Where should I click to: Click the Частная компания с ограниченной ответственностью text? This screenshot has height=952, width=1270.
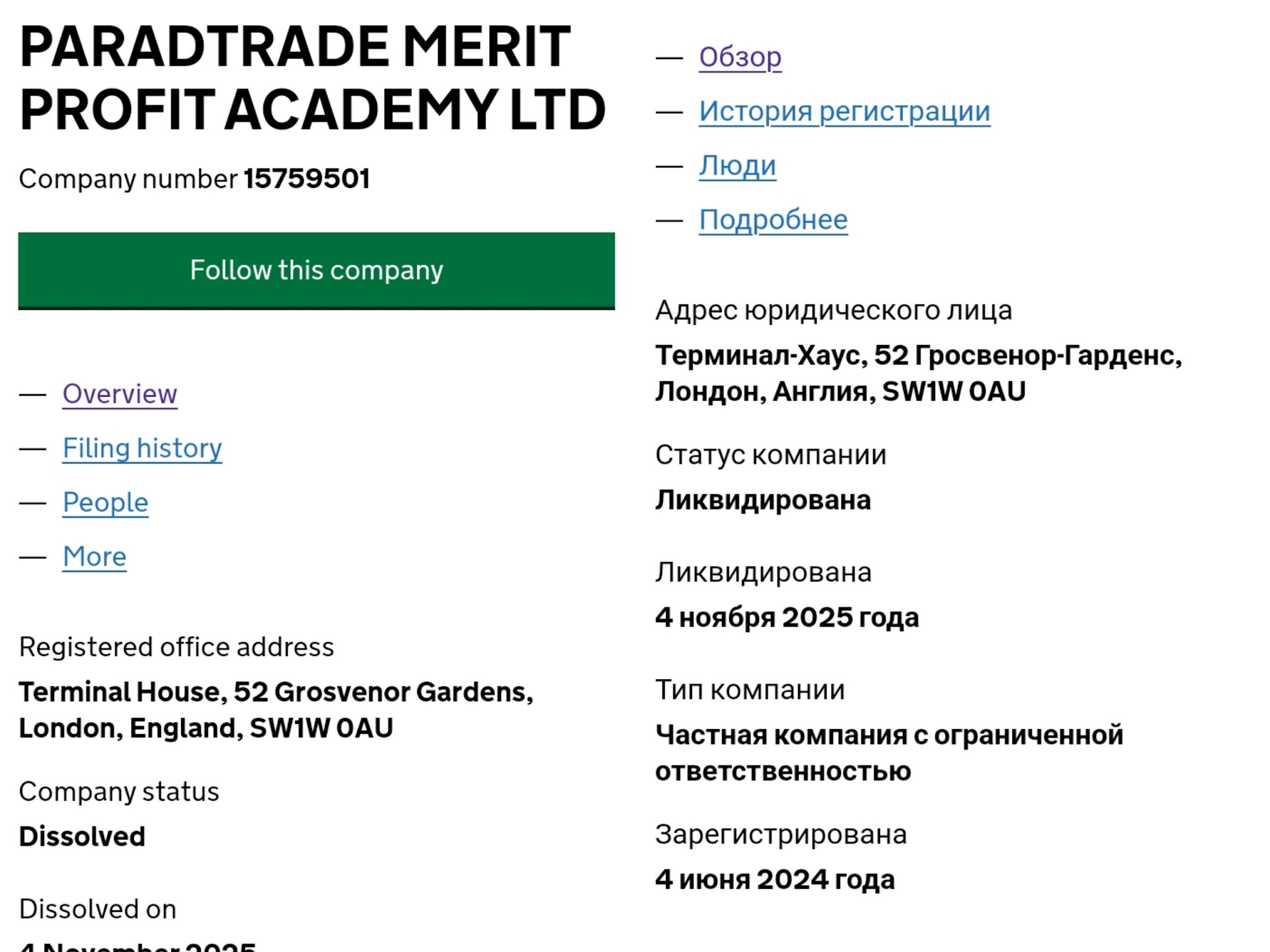(889, 754)
